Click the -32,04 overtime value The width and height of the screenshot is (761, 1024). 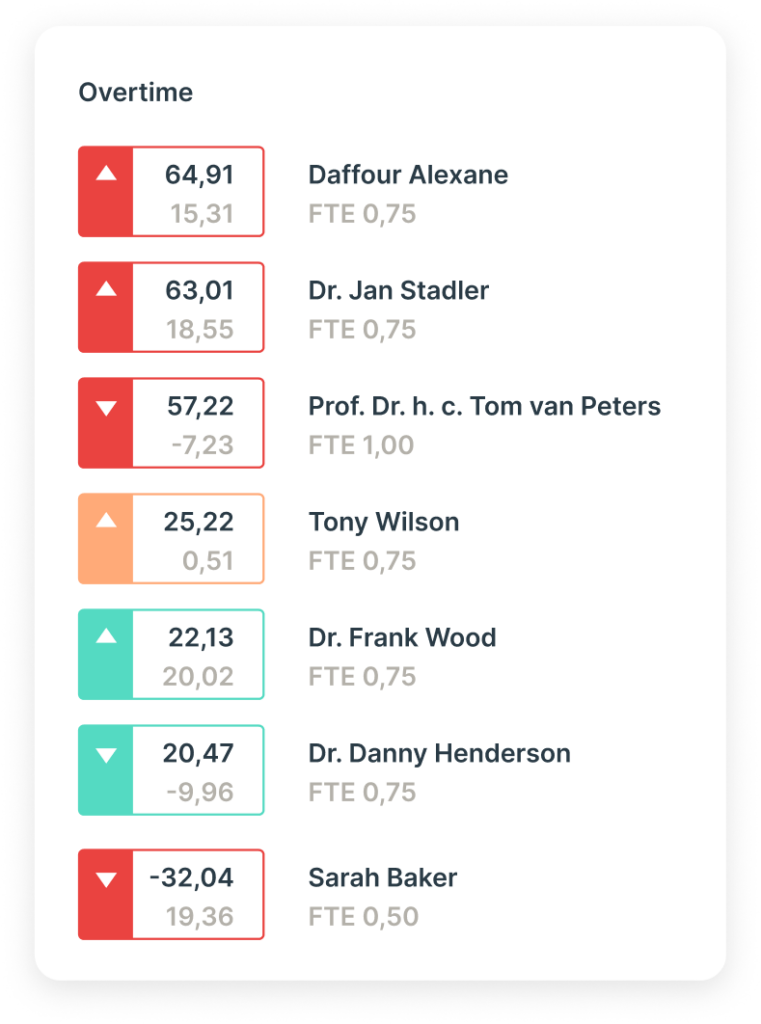click(191, 878)
